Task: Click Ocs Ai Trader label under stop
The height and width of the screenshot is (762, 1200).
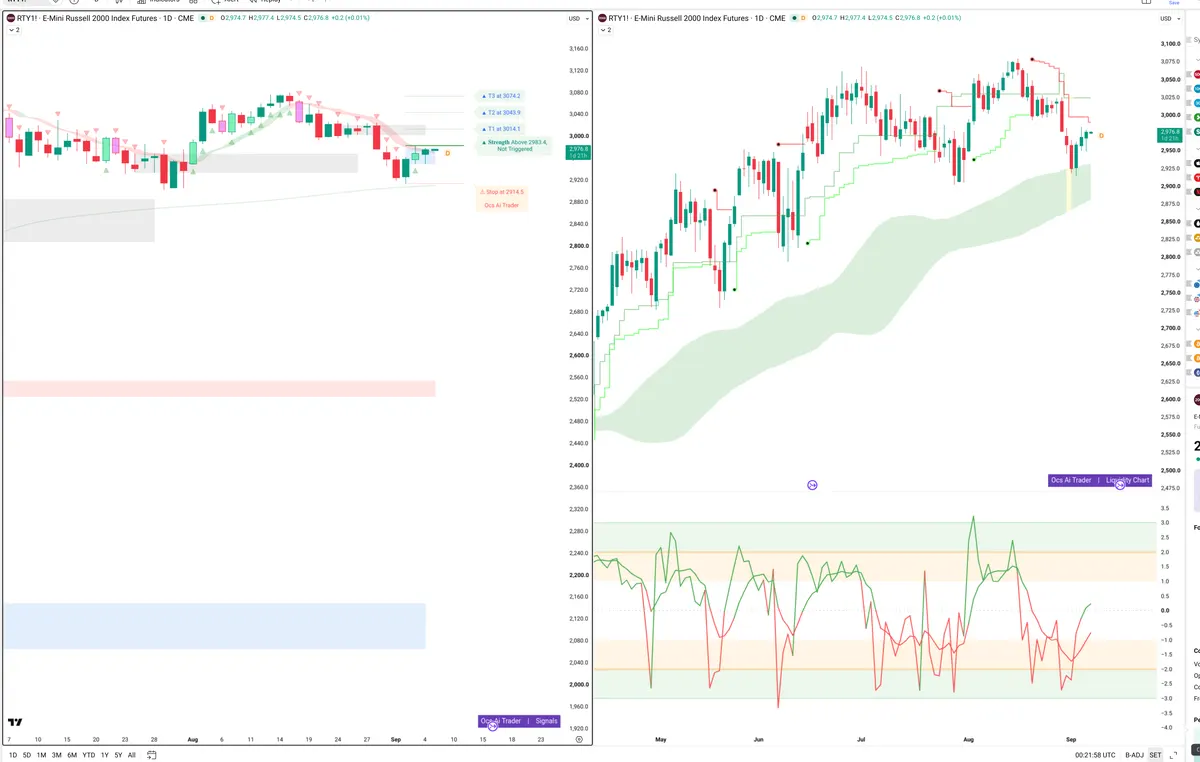Action: coord(502,205)
